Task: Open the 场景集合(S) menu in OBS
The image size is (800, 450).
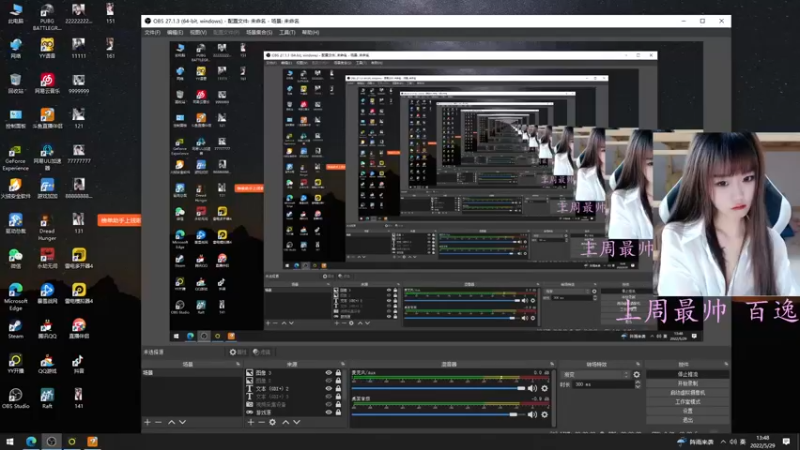Action: pyautogui.click(x=259, y=33)
